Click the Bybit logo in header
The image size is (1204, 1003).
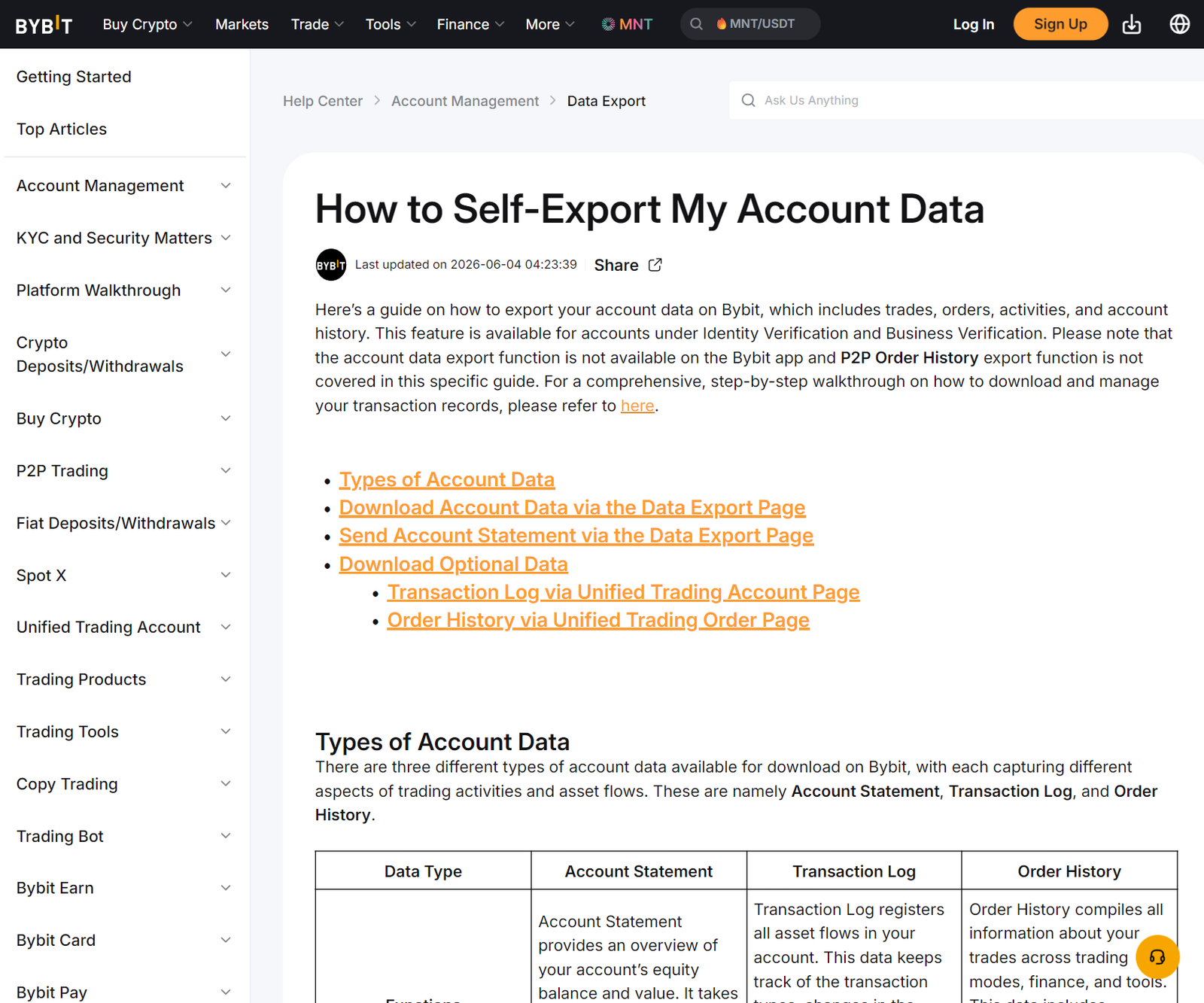44,25
